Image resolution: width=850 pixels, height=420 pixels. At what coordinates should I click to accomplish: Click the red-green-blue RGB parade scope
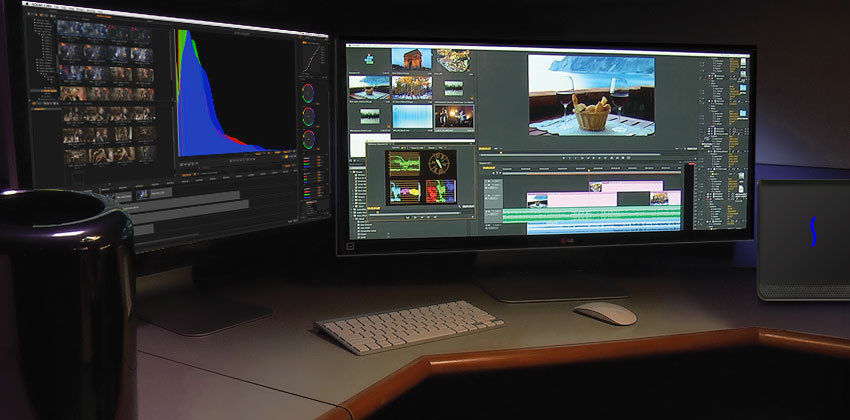coord(439,191)
